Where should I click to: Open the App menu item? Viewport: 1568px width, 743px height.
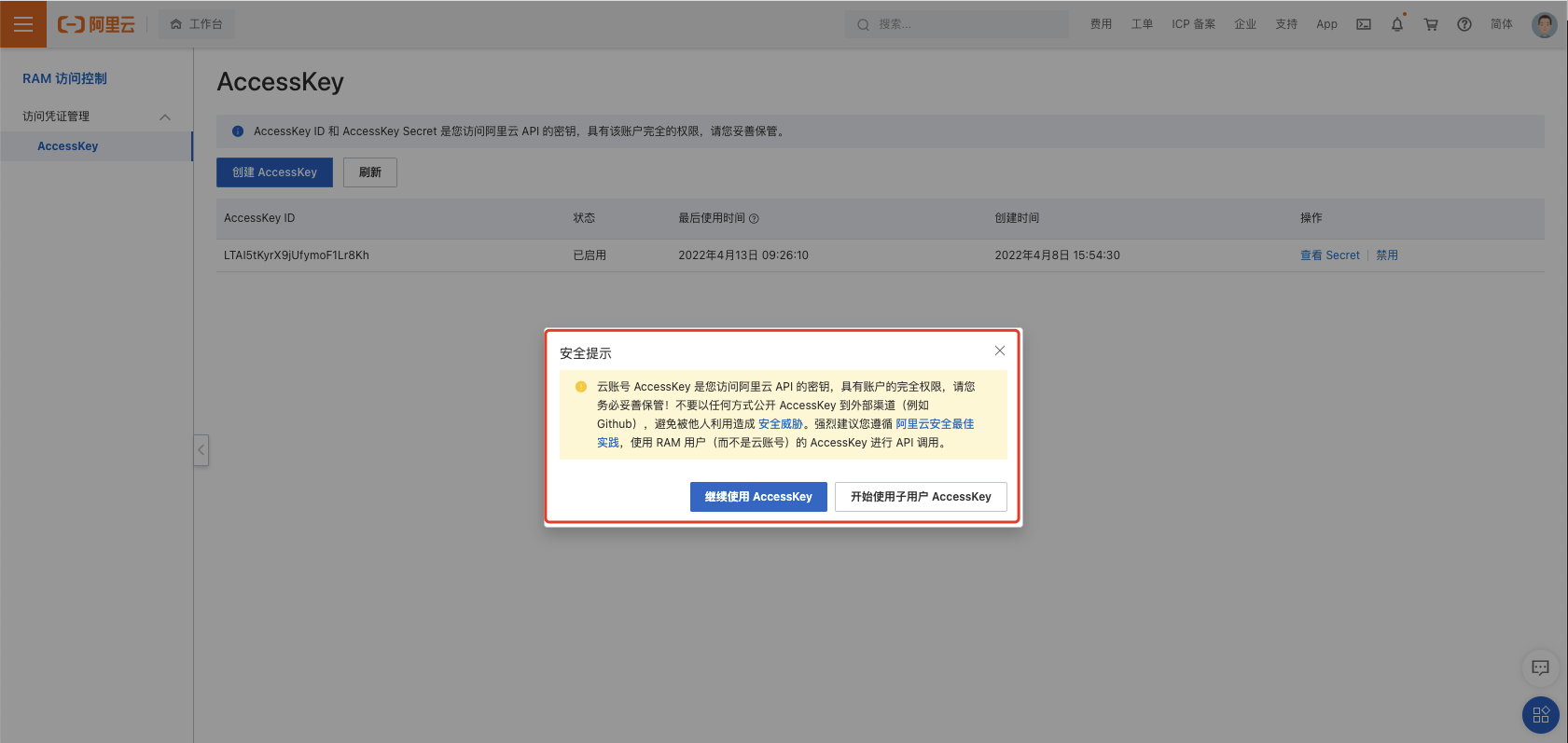point(1326,24)
